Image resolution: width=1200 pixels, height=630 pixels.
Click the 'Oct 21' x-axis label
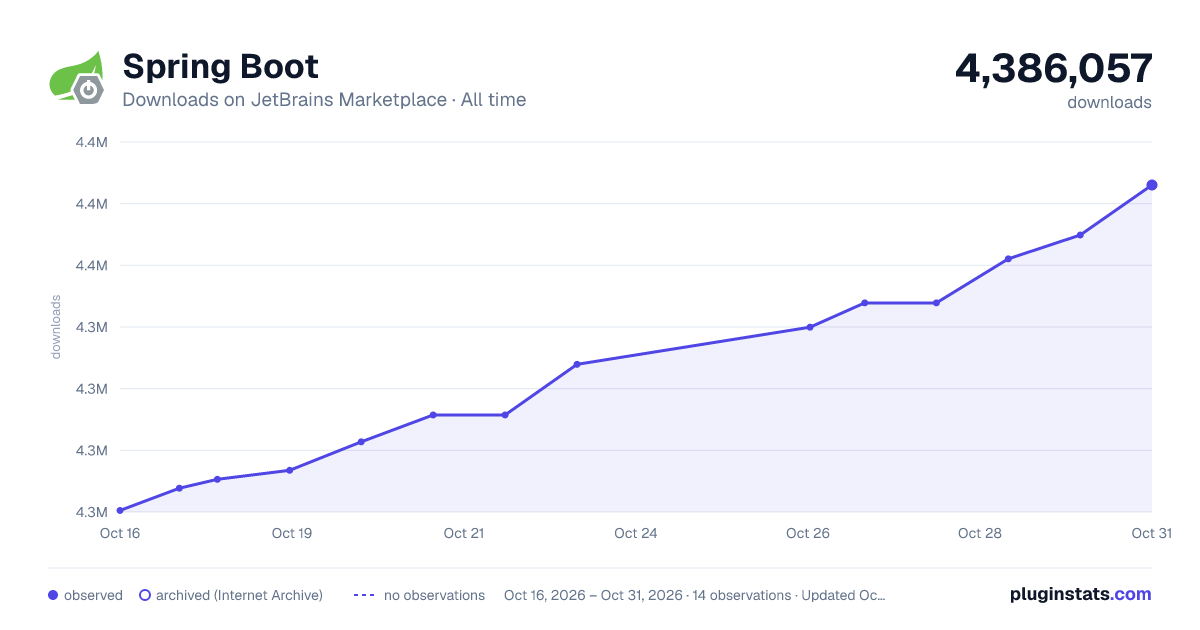tap(464, 533)
